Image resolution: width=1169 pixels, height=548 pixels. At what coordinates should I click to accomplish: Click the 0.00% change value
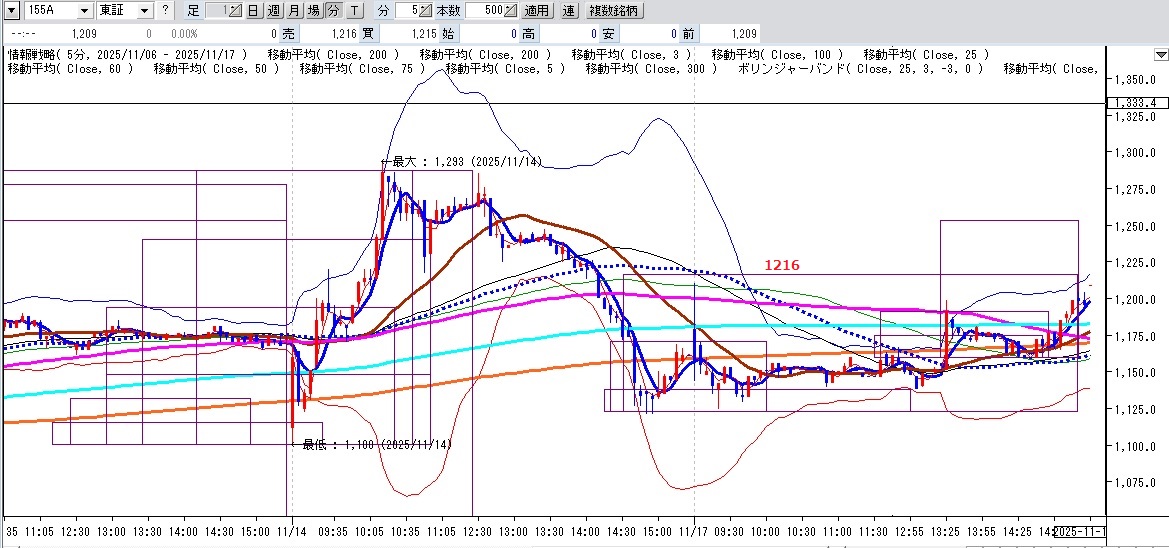(x=184, y=34)
